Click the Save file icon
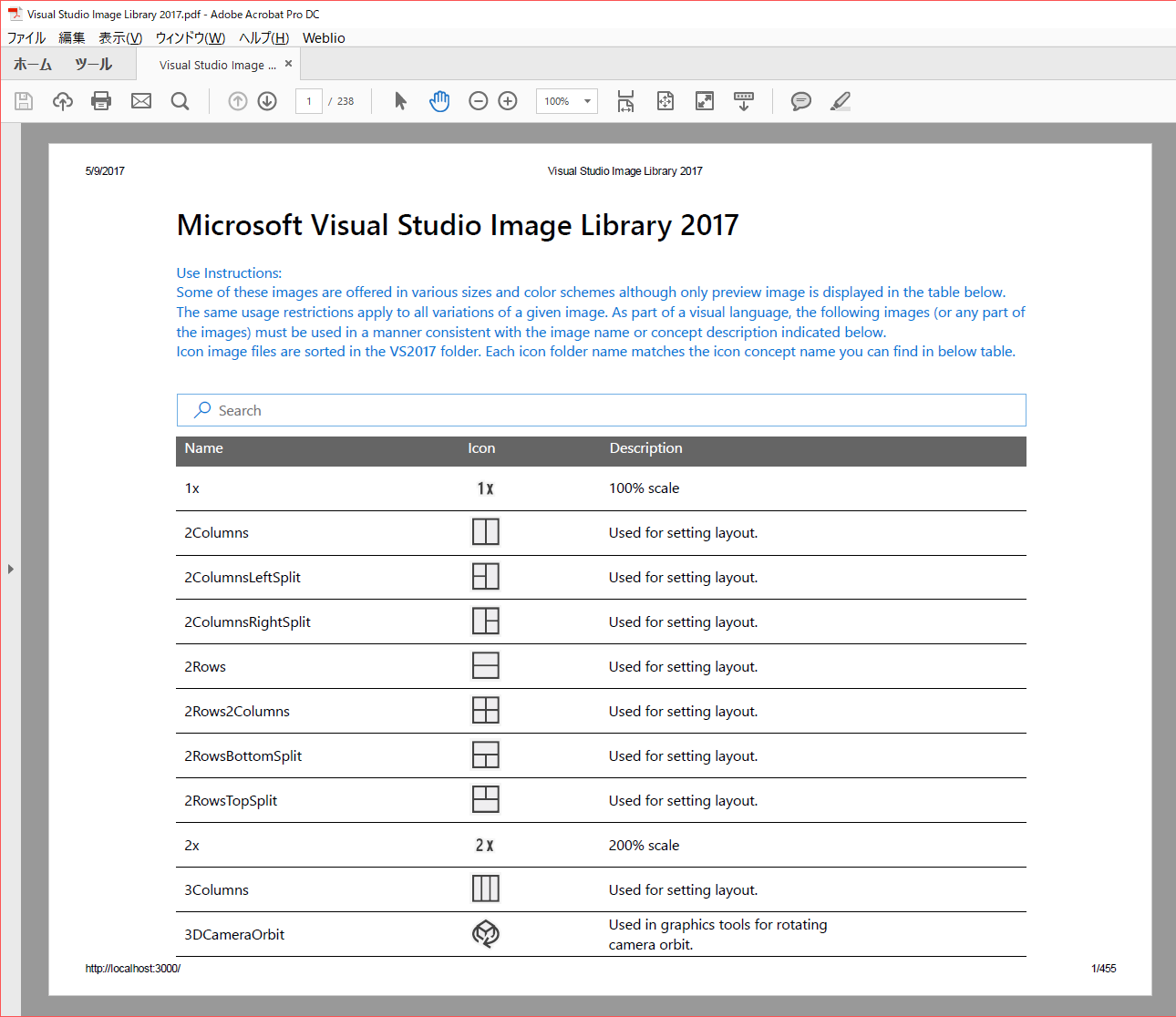 [x=24, y=101]
